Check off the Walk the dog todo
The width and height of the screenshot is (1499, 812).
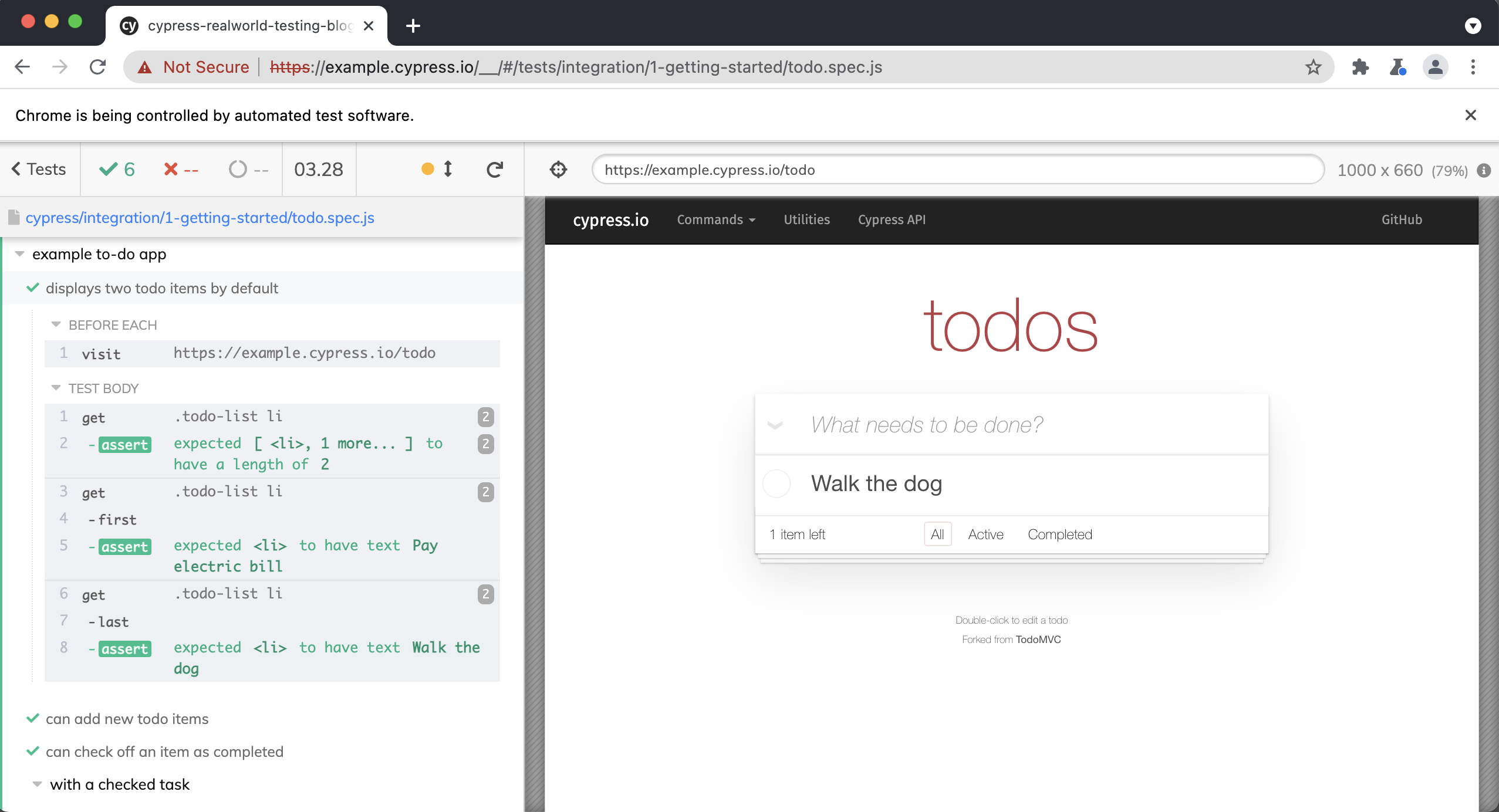pos(776,483)
